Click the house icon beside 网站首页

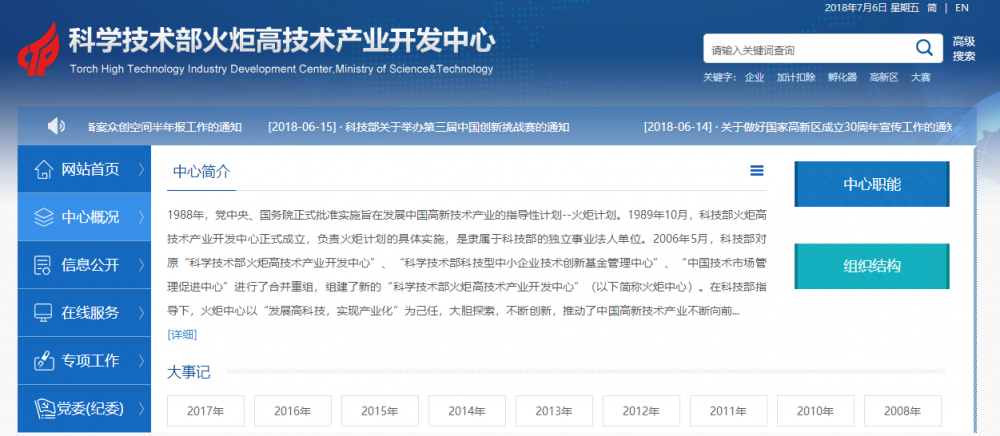point(43,169)
